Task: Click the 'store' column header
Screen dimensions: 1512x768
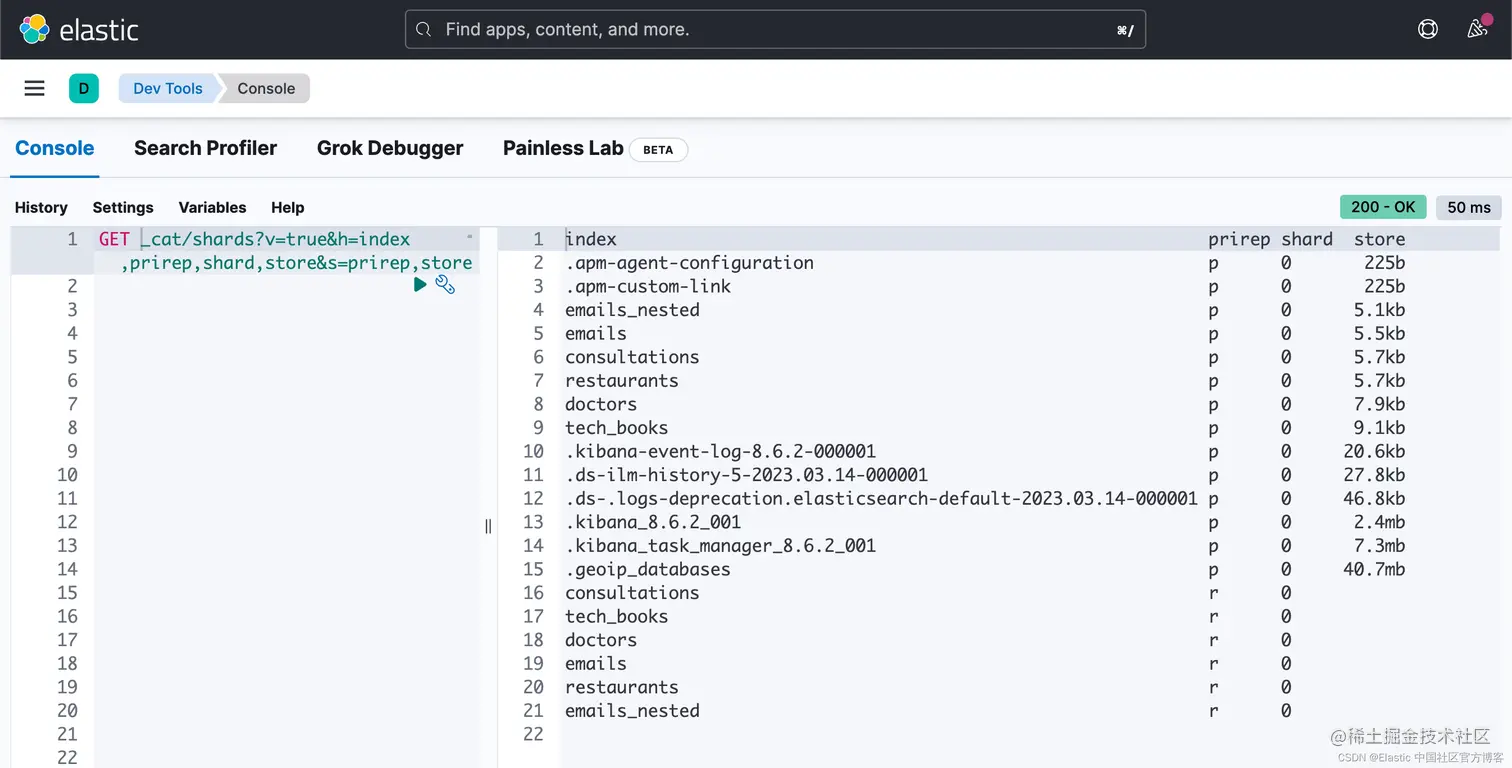Action: [1379, 239]
